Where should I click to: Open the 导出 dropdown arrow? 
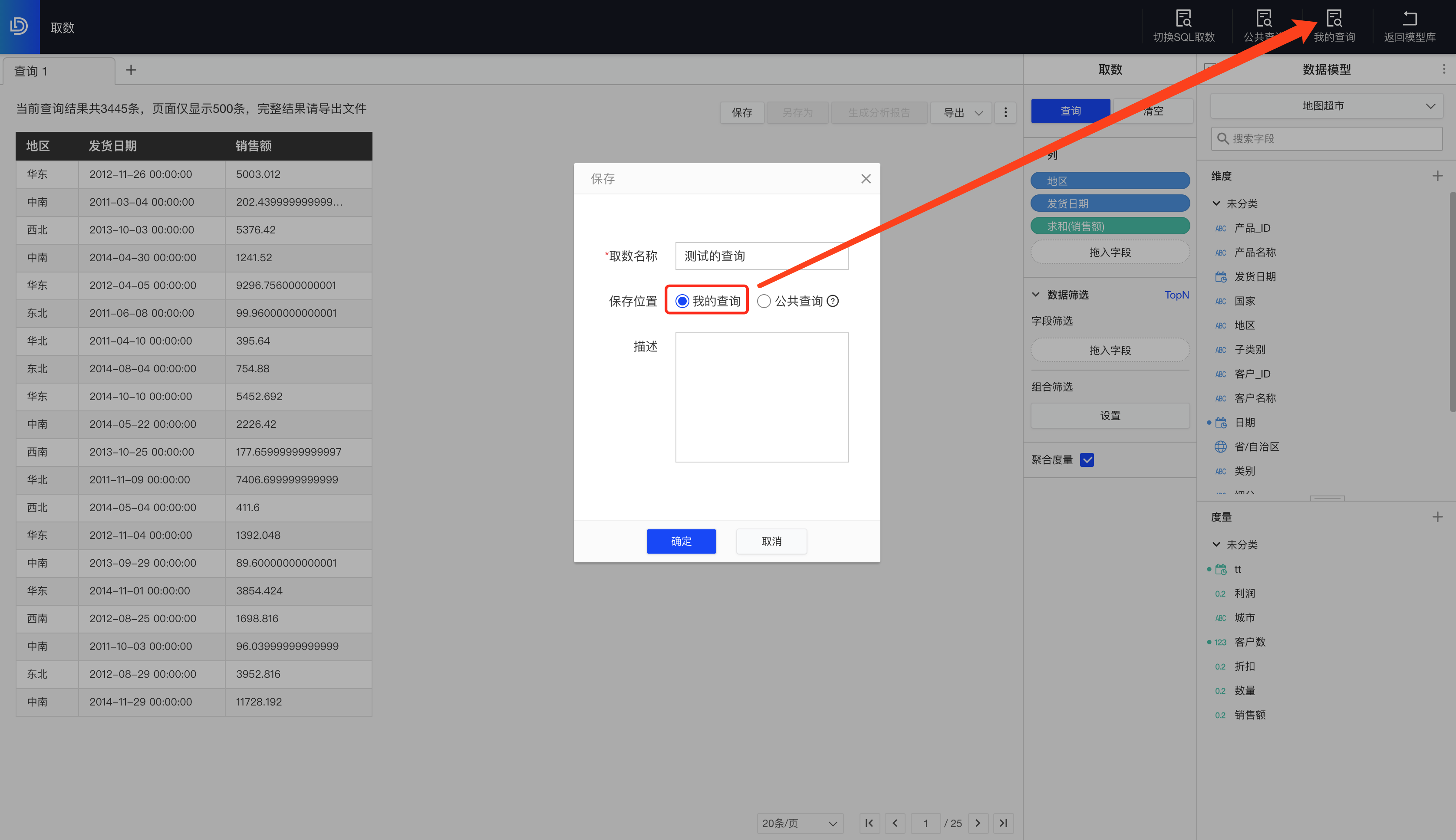pos(979,113)
